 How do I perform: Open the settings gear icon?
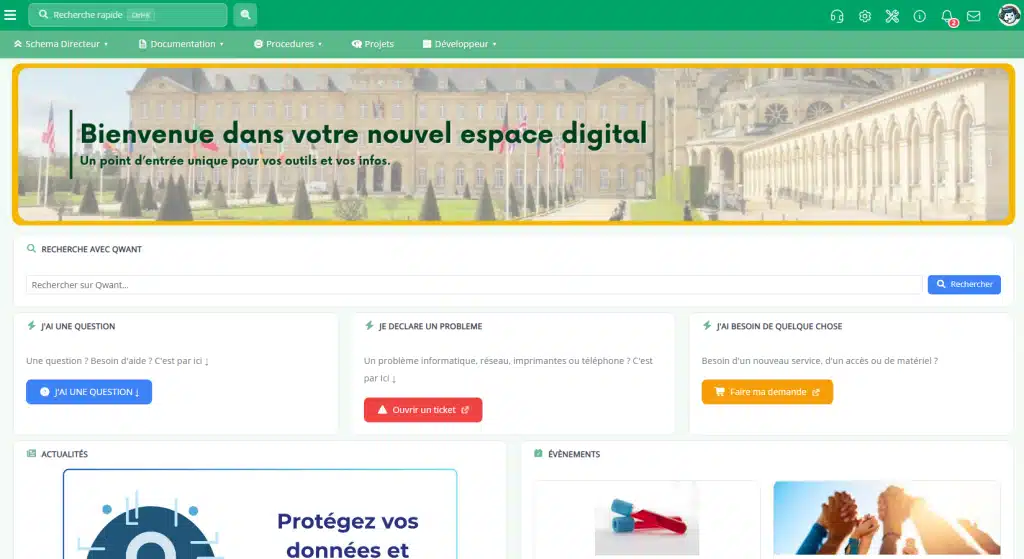coord(865,16)
